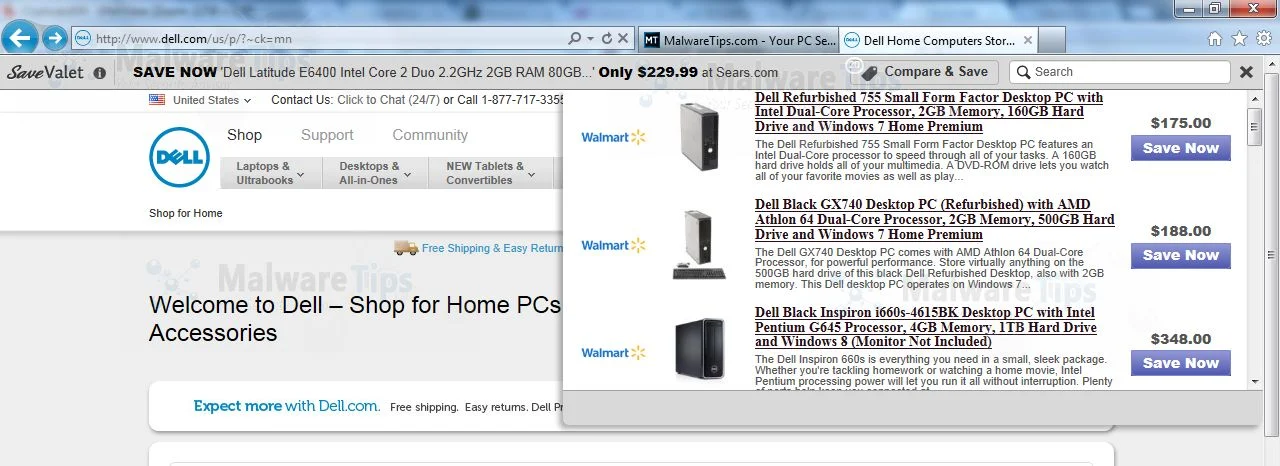This screenshot has height=466, width=1280.
Task: Open the Dell Black GX740 Desktop PC link
Action: tap(935, 219)
